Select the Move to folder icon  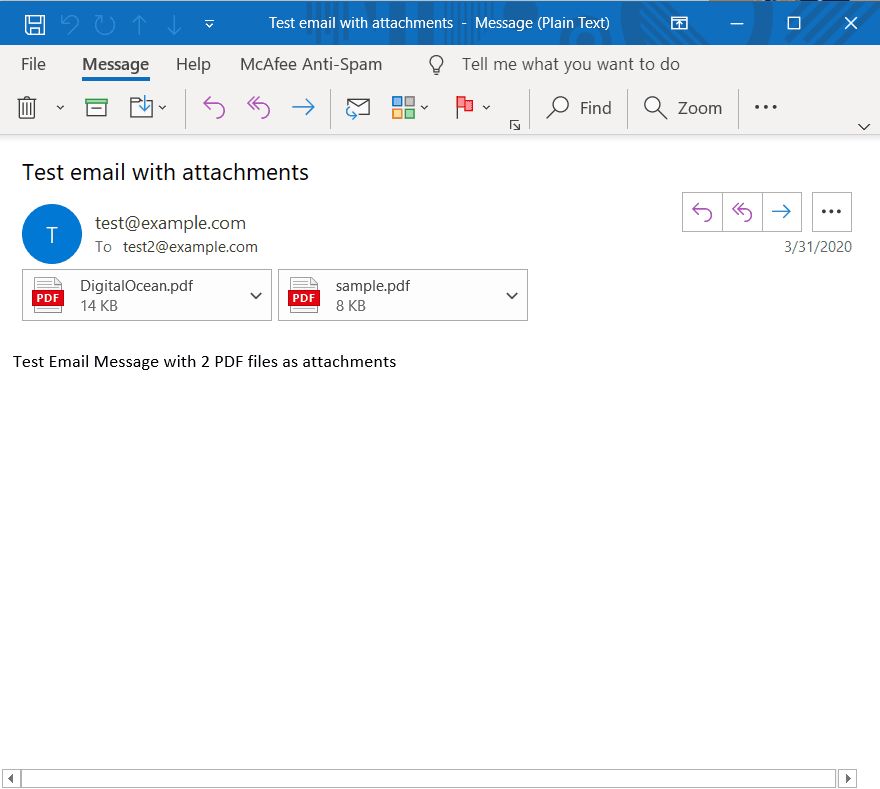tap(142, 107)
